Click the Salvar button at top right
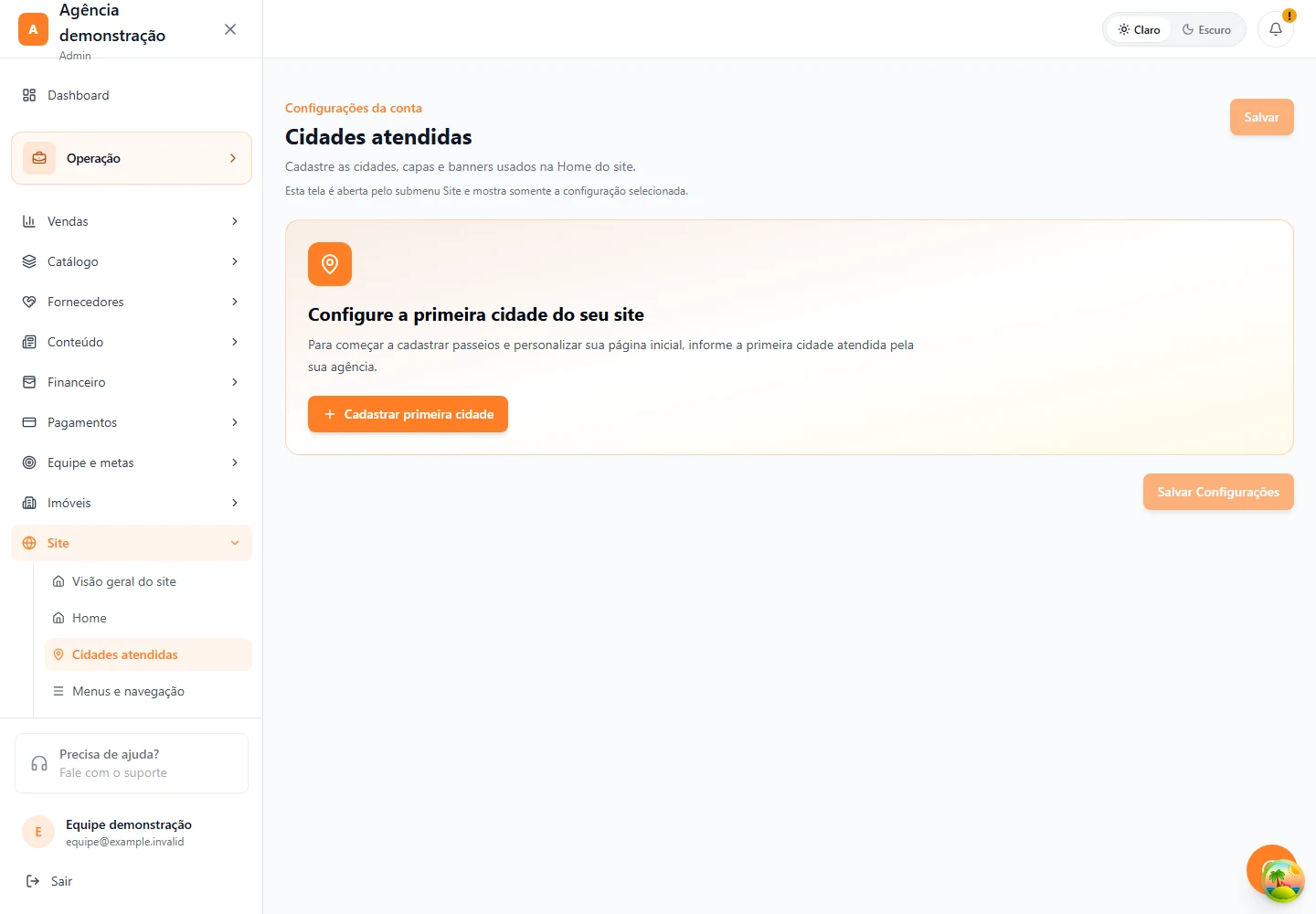This screenshot has height=914, width=1316. tap(1261, 117)
